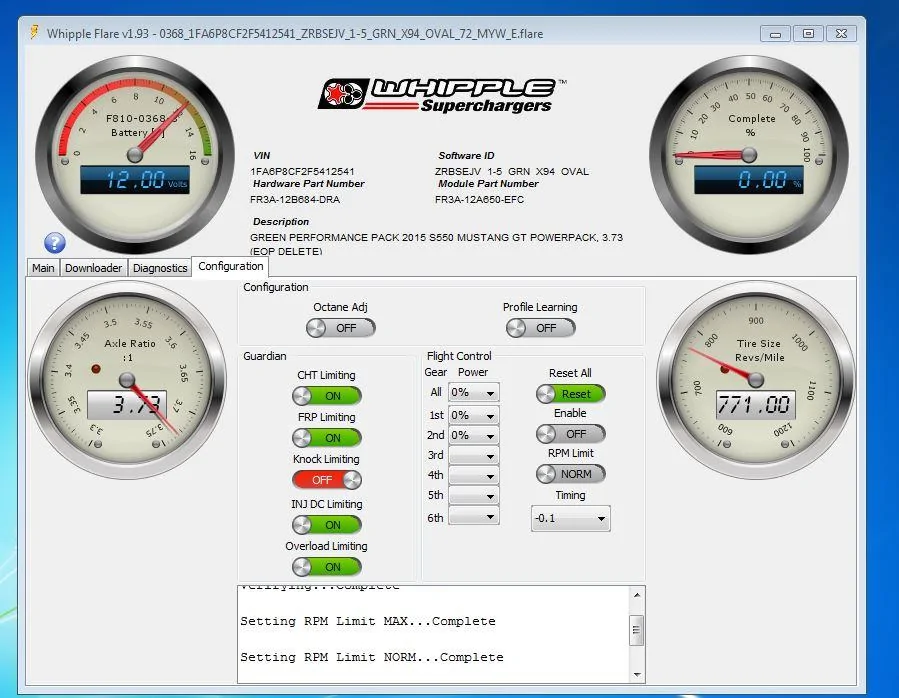The height and width of the screenshot is (698, 899).
Task: Click VIN value 1FA6P8CF2F5412541
Action: [x=302, y=171]
